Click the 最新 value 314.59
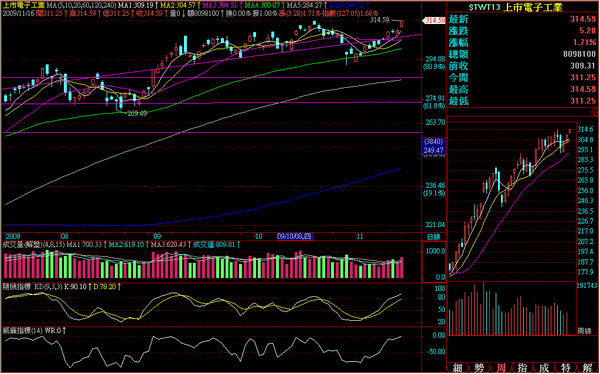Screen dimensions: 600x374 point(583,20)
